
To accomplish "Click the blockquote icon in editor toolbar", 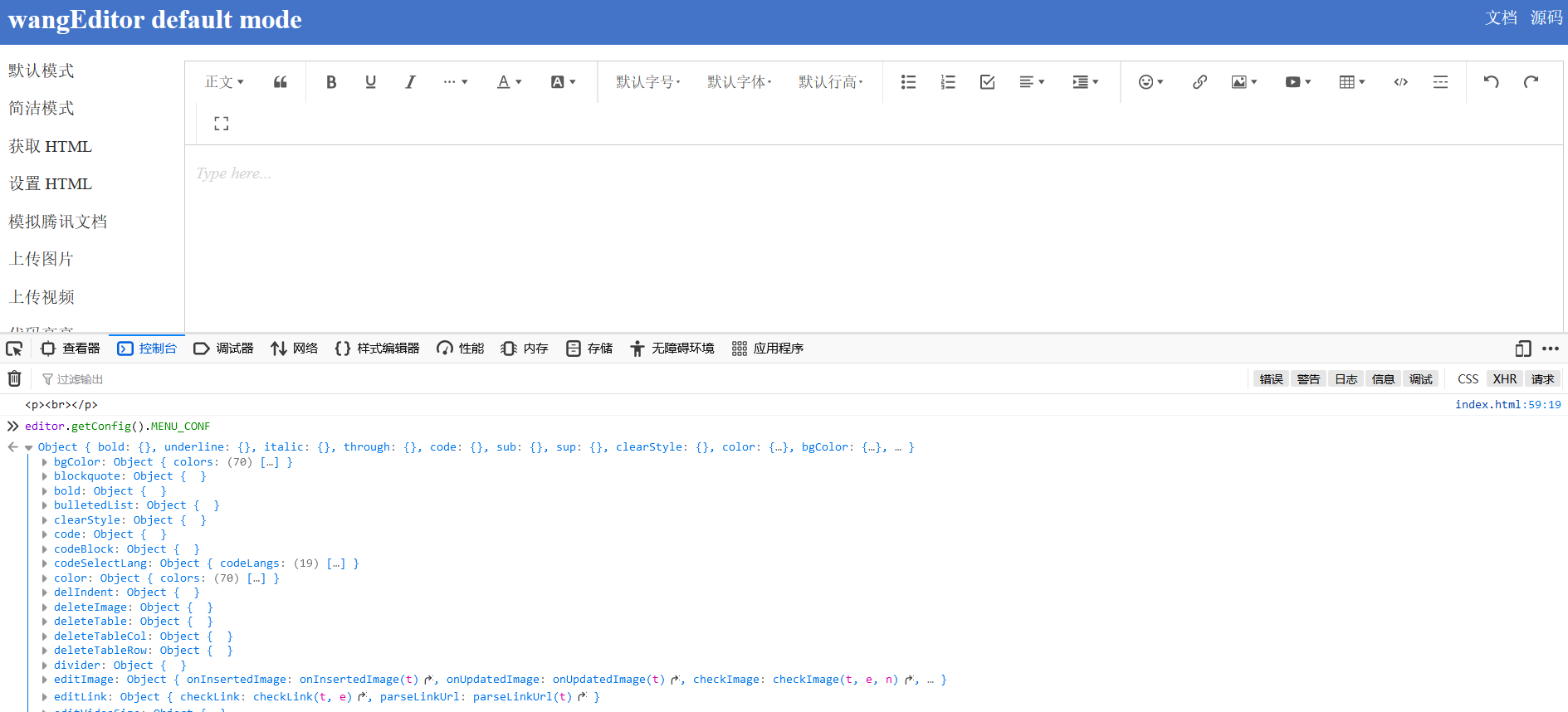I will pos(281,82).
